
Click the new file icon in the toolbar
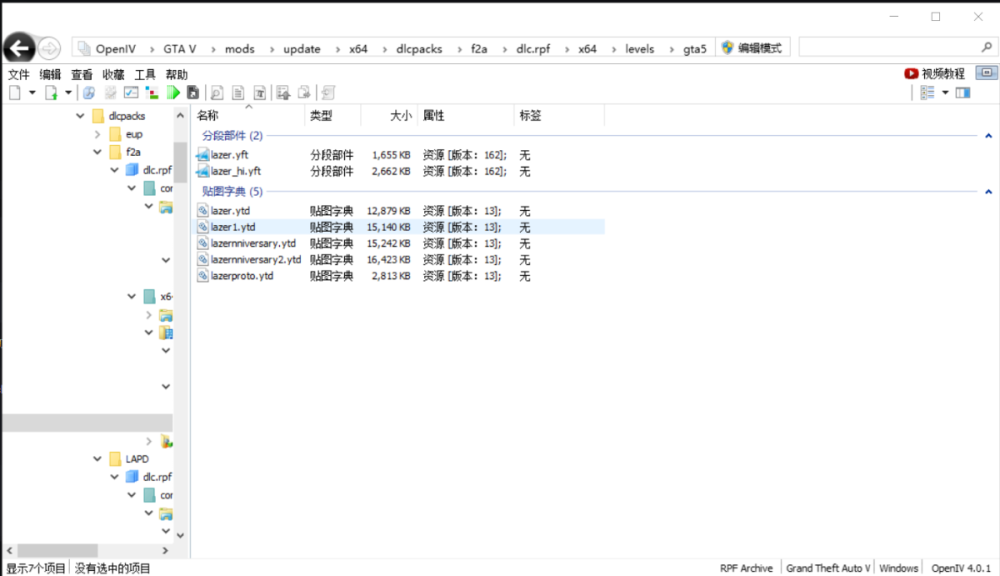point(14,92)
